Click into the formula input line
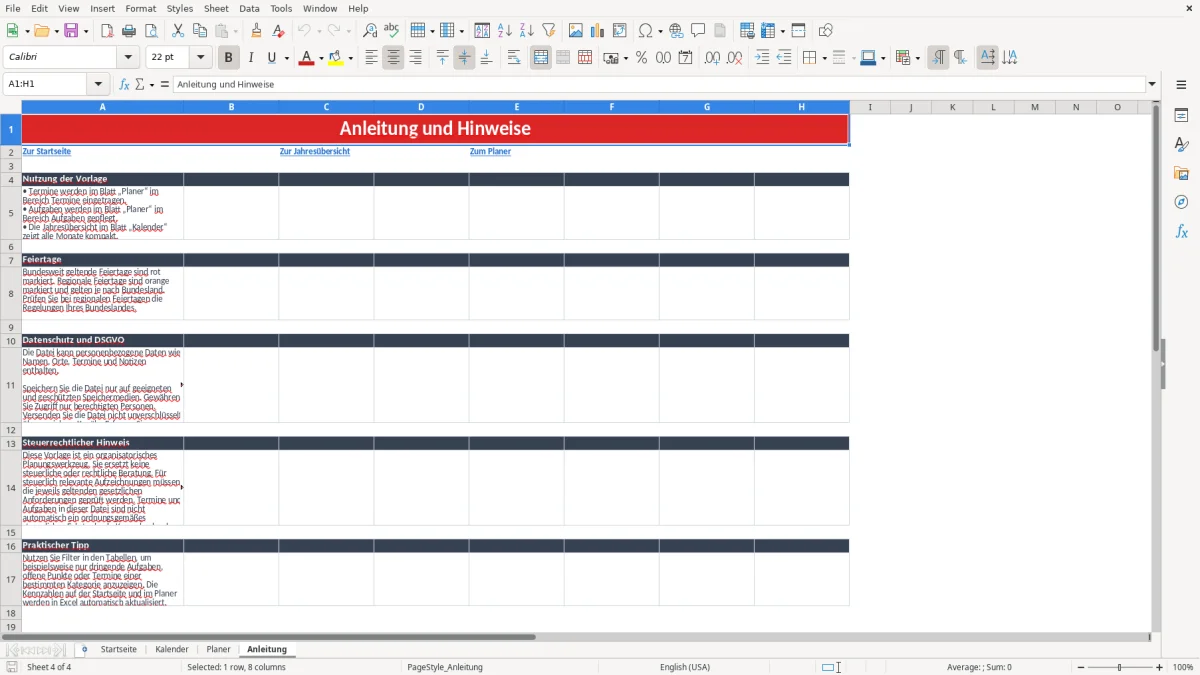This screenshot has height=675, width=1200. click(x=658, y=85)
